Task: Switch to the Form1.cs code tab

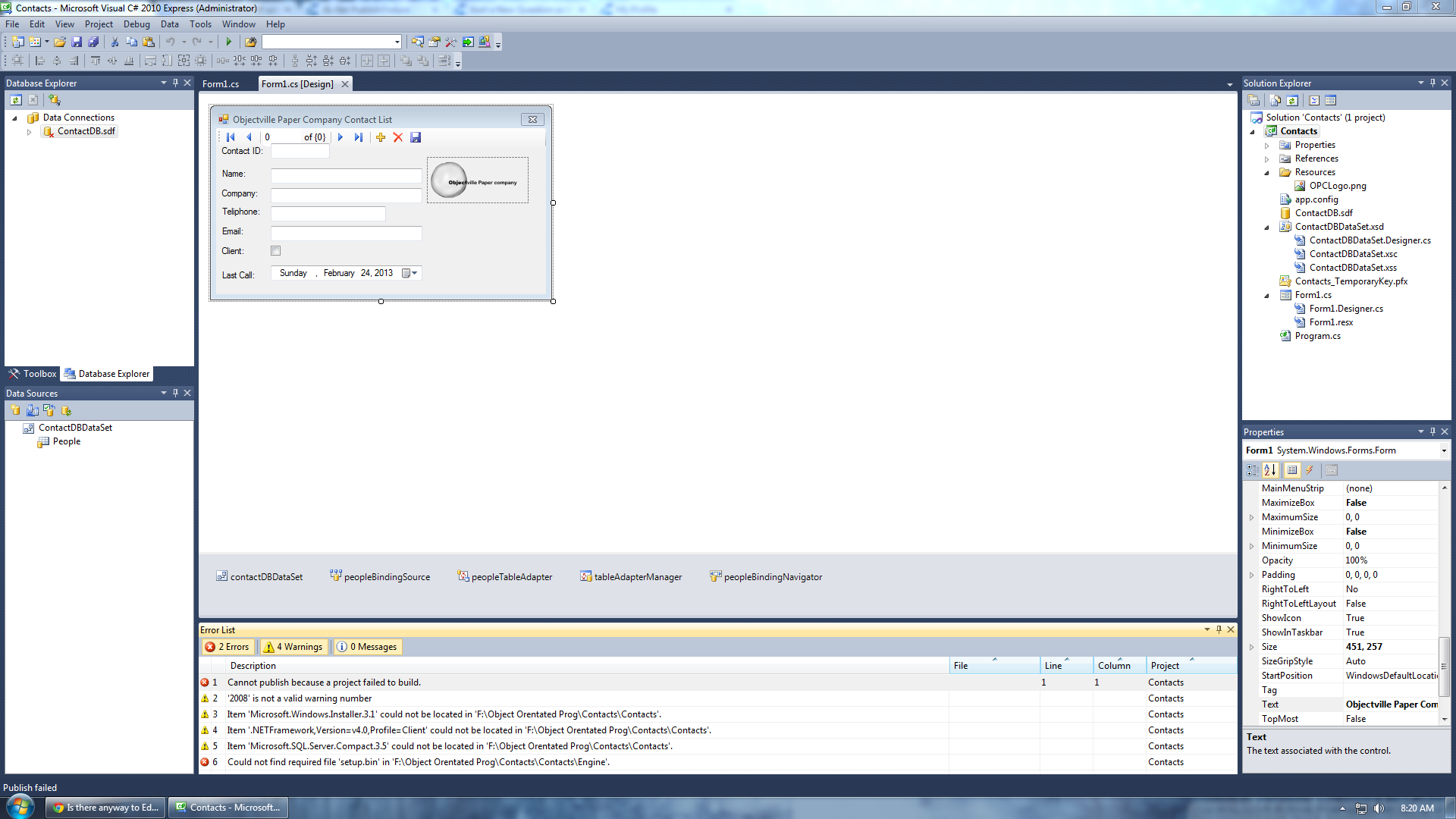Action: [x=221, y=84]
